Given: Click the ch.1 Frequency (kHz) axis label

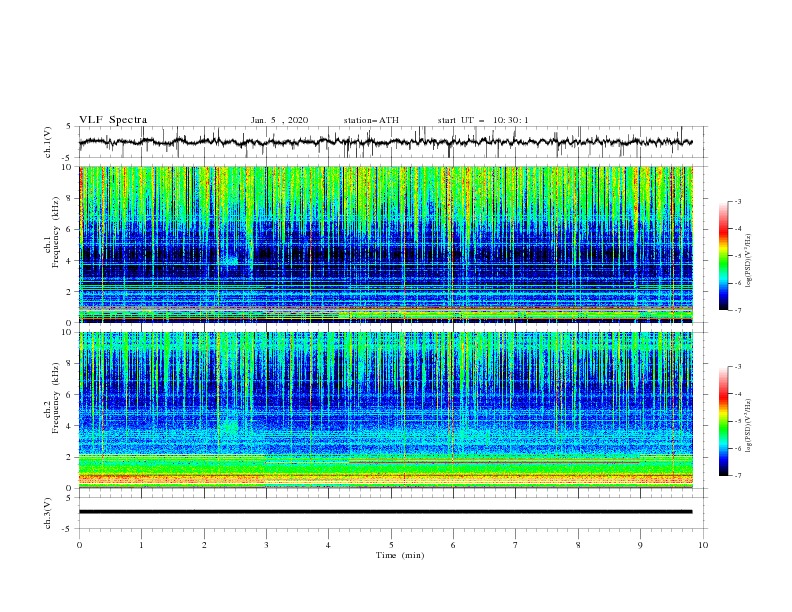Looking at the screenshot, I should [53, 231].
